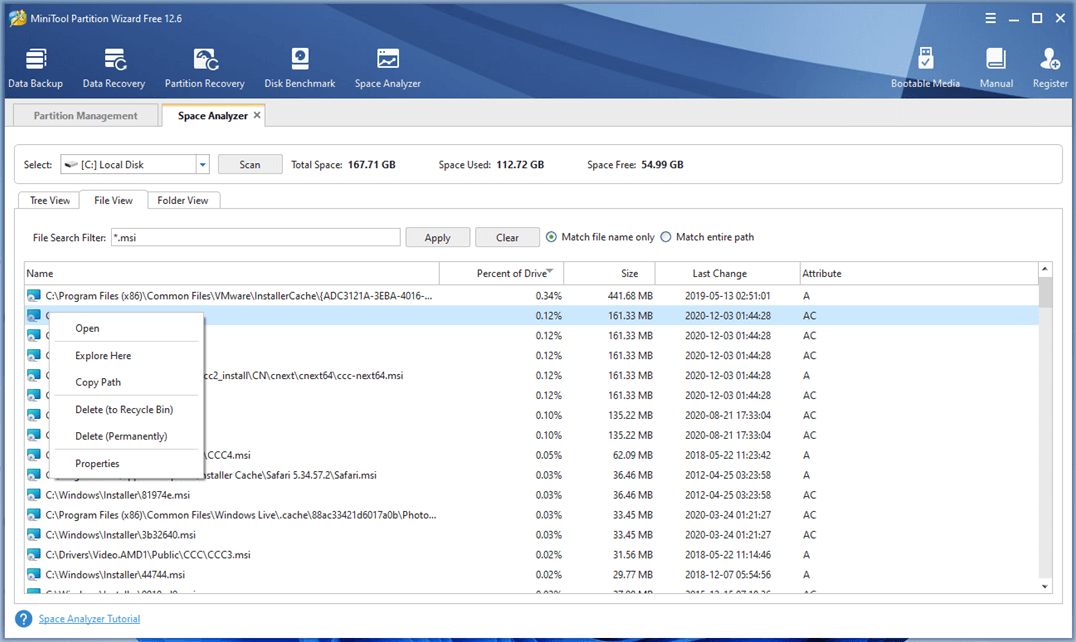Choose Explore Here in the context menu
Screen dimensions: 1076x642
click(103, 355)
